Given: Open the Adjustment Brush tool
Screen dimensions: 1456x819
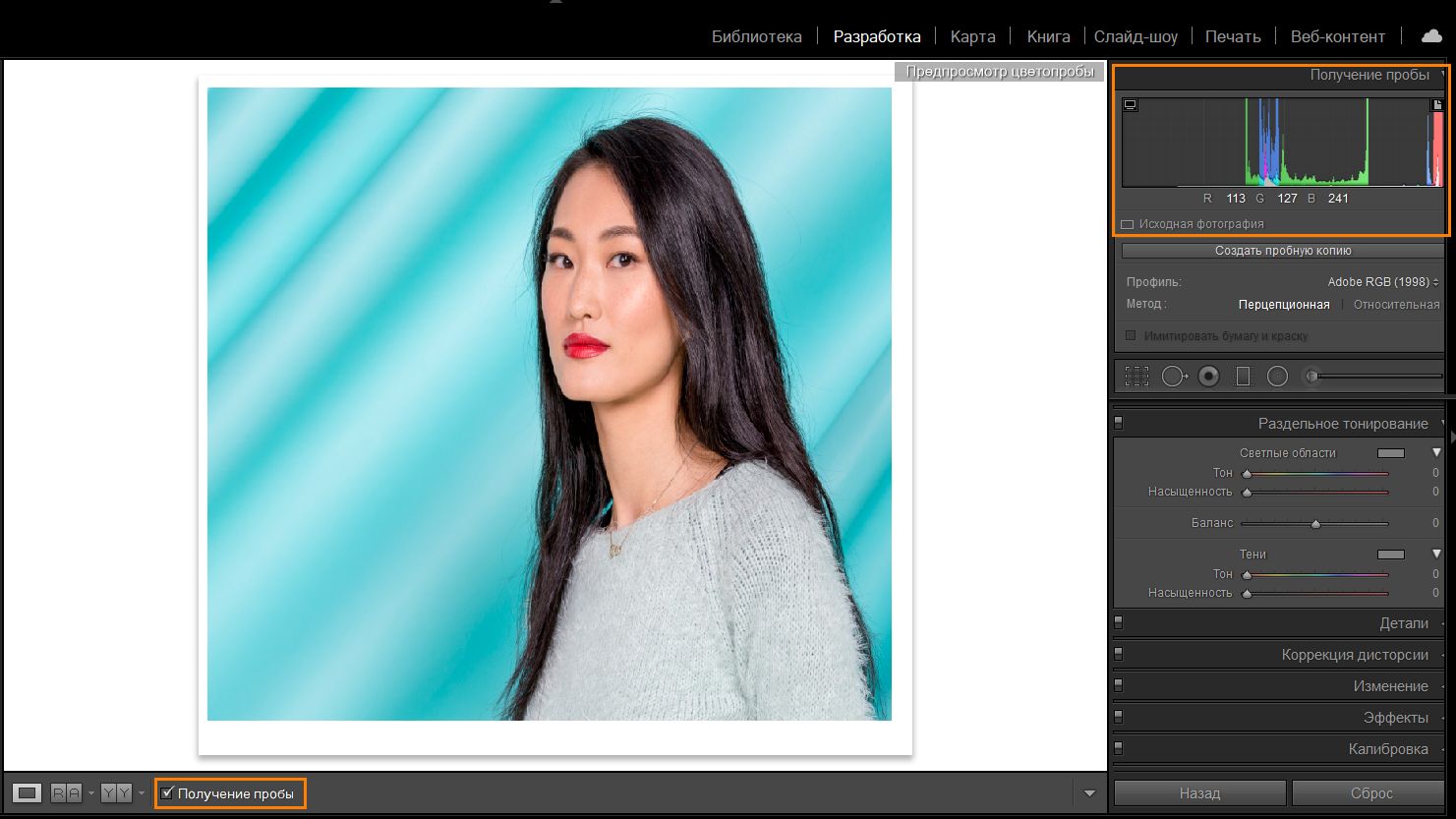Looking at the screenshot, I should (1310, 376).
